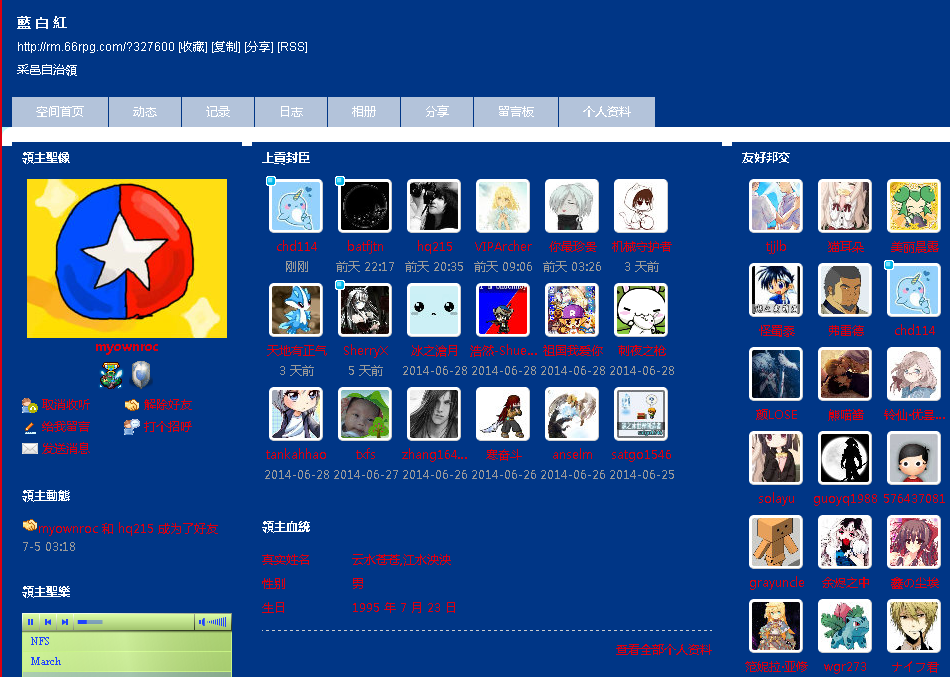Open the 留言板 tab
Screen dimensions: 950x677
pyautogui.click(x=516, y=112)
